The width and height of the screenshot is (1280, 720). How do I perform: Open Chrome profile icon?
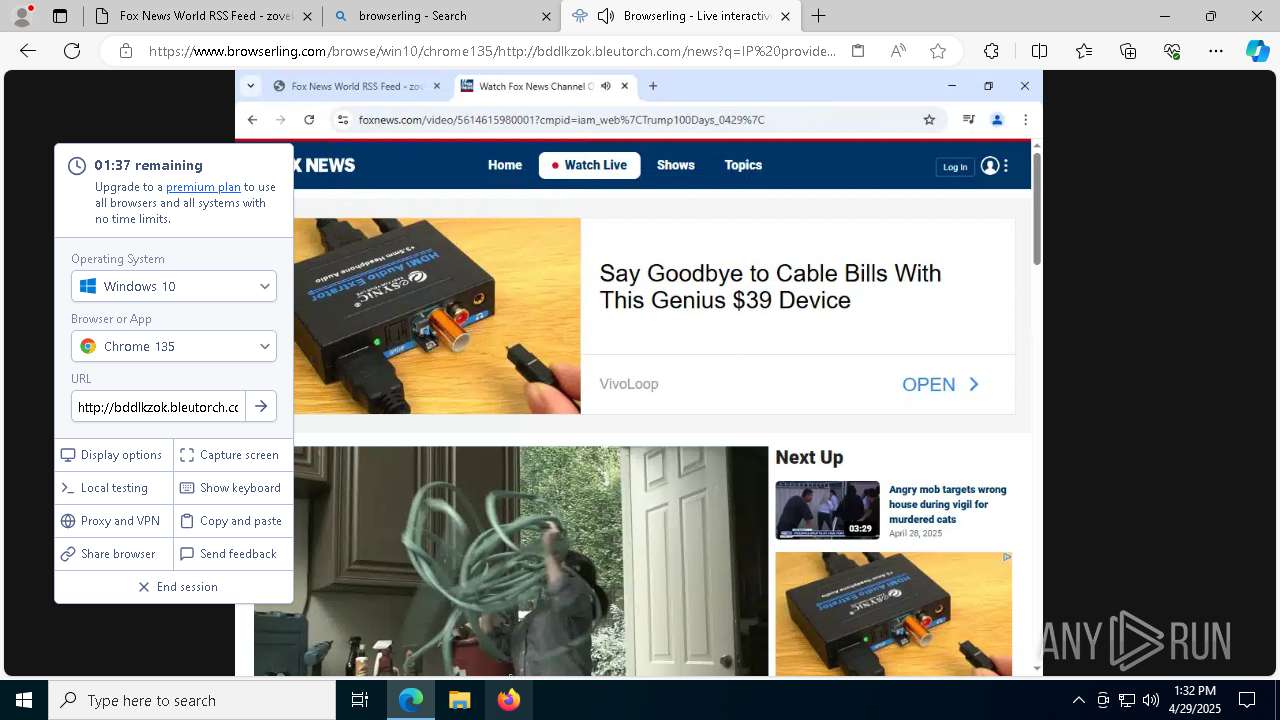point(997,120)
